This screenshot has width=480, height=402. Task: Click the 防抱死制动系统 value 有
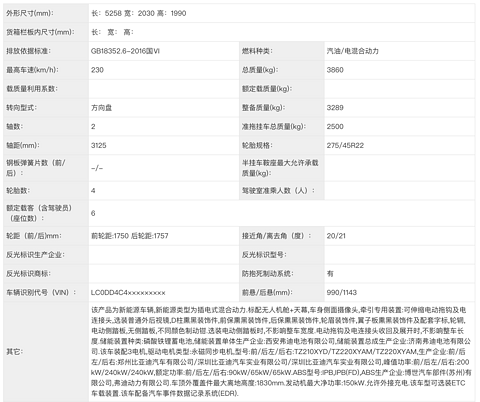tap(330, 274)
